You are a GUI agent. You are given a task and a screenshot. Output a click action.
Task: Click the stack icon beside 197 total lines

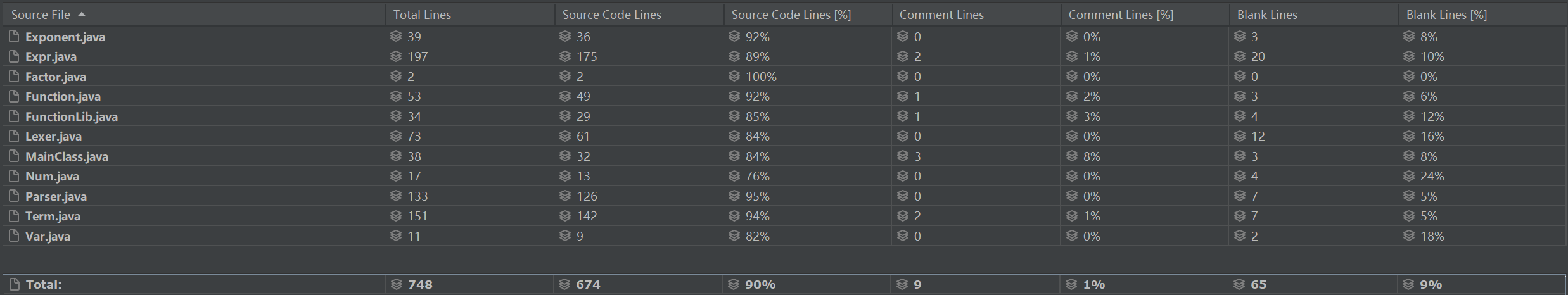pos(397,56)
